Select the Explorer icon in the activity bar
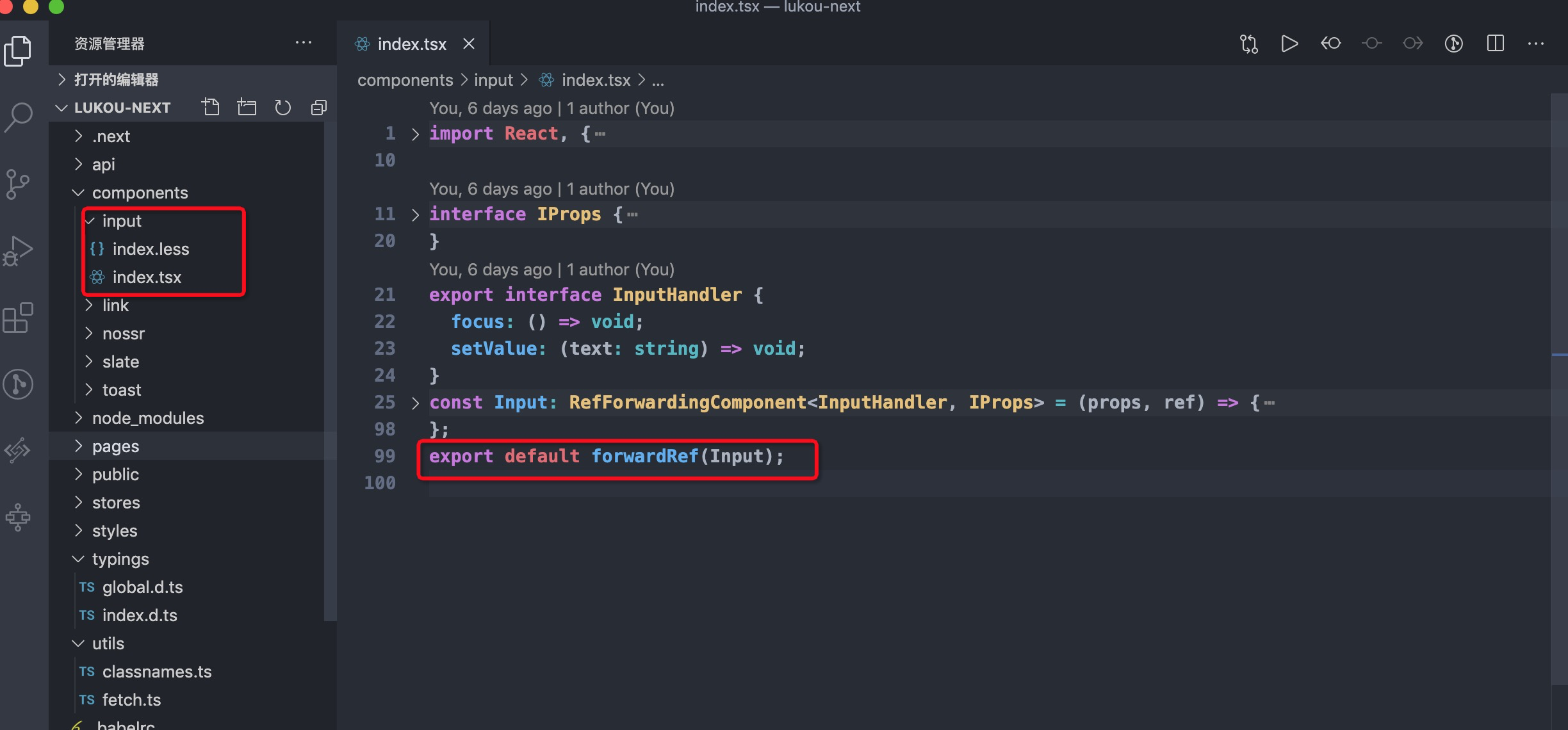Viewport: 1568px width, 730px height. point(17,51)
